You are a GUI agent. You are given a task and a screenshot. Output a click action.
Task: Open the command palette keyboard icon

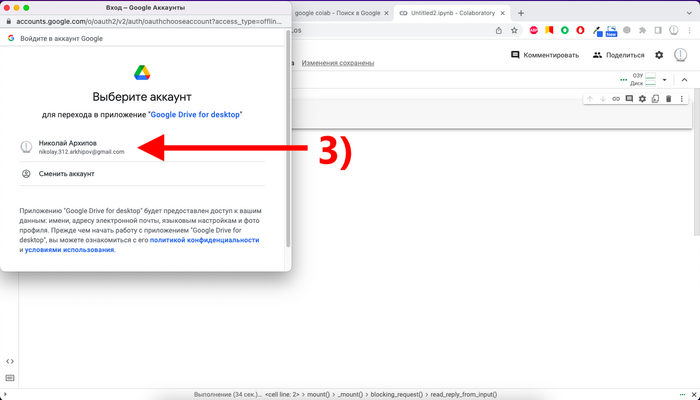click(x=10, y=378)
